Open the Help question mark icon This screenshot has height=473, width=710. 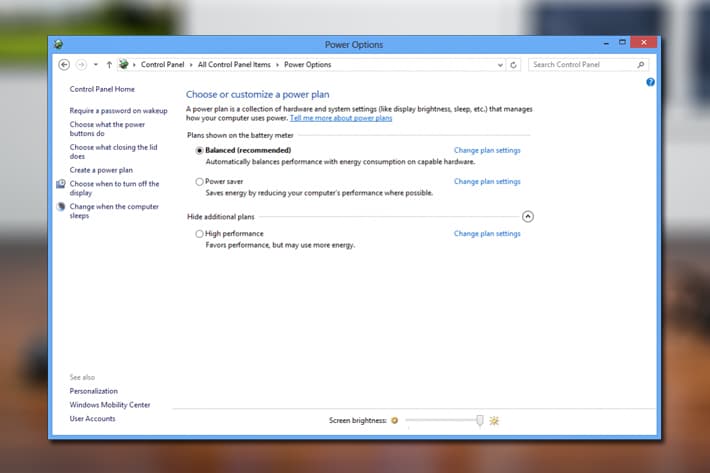click(650, 82)
